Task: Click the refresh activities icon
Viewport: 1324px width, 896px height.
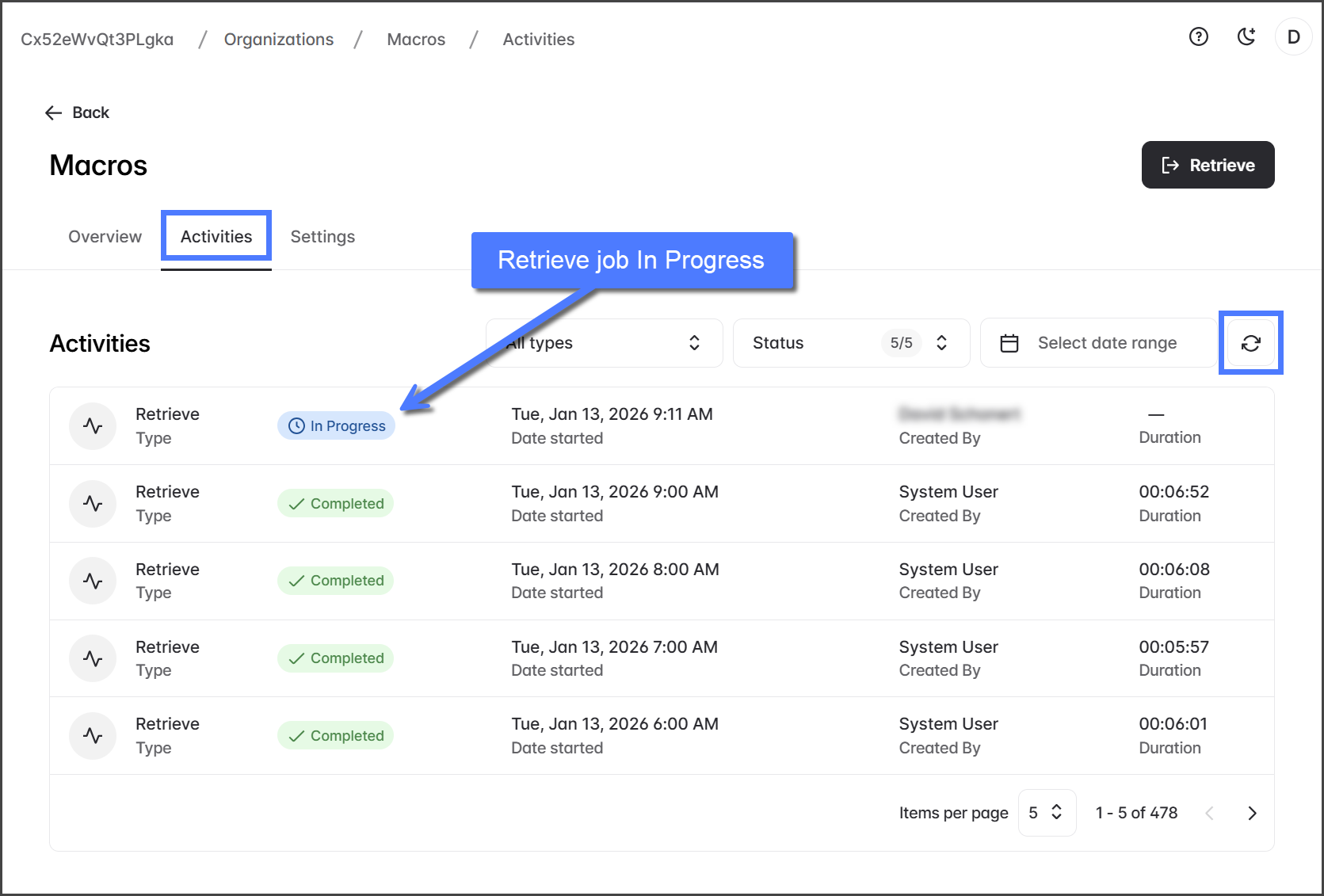Action: point(1250,343)
